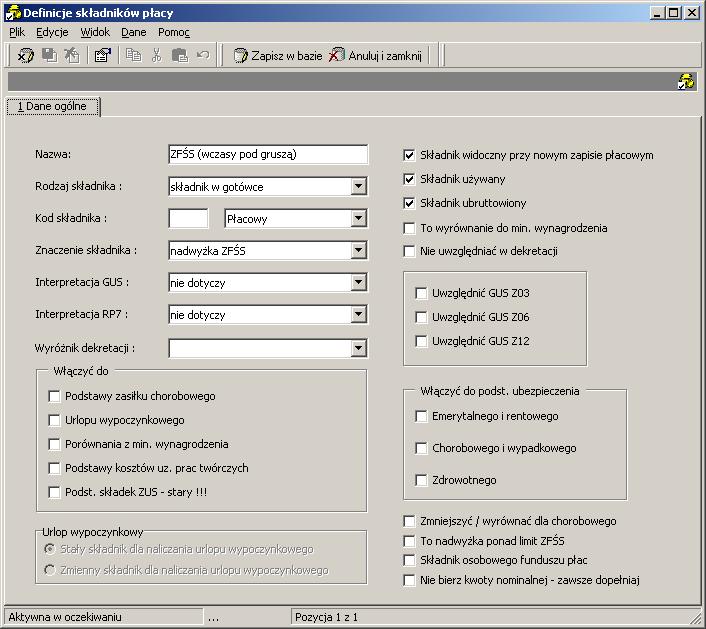
Task: Uncheck Składnik używany checkbox
Action: [x=409, y=179]
